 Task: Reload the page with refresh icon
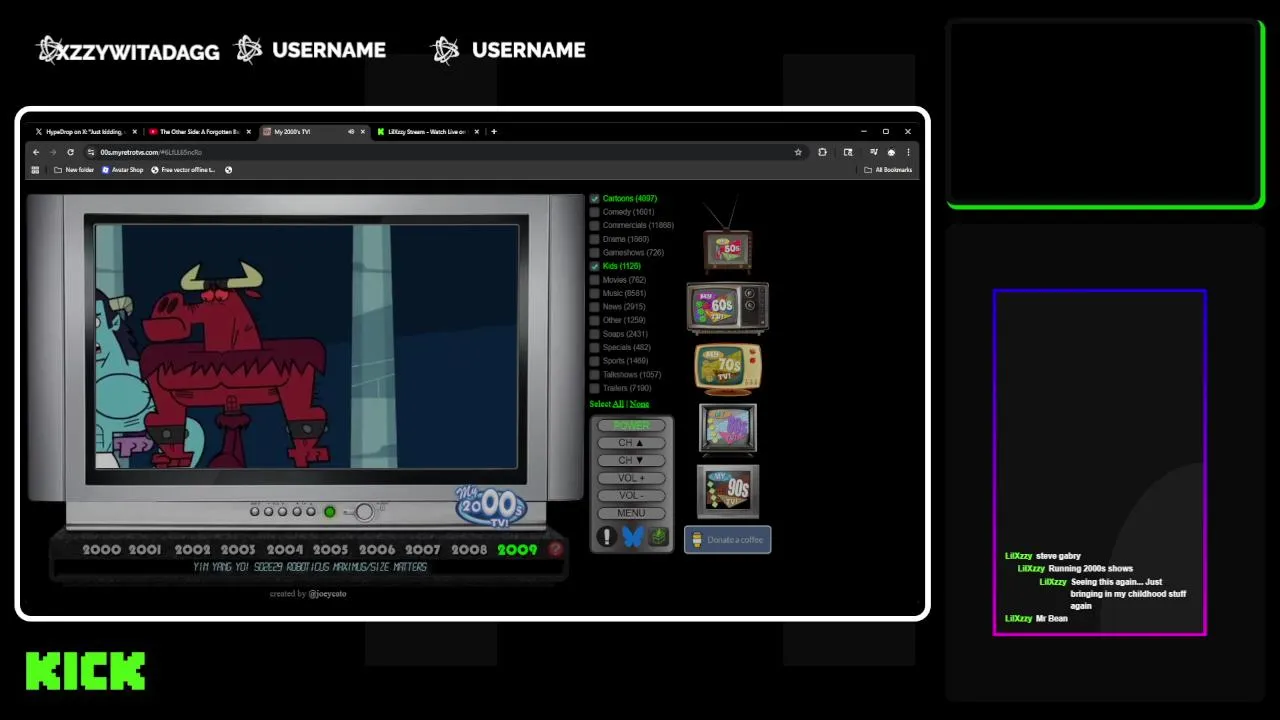point(70,152)
